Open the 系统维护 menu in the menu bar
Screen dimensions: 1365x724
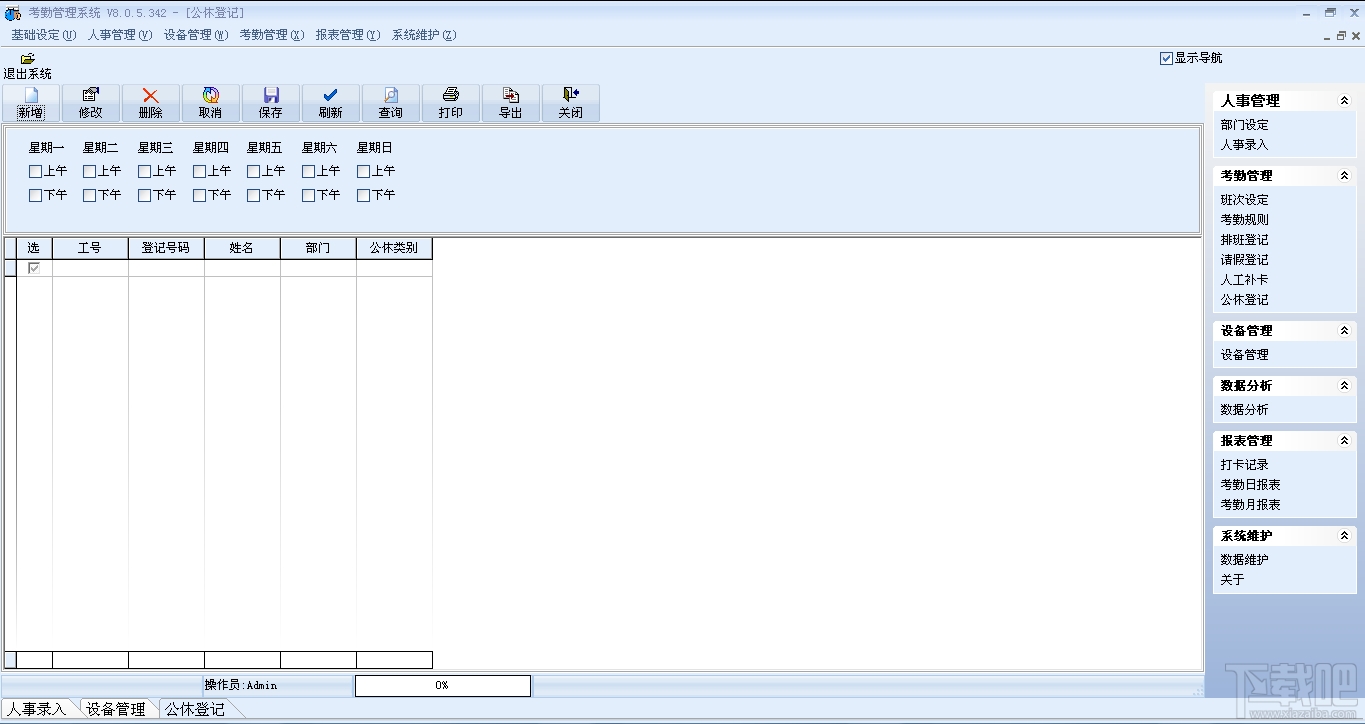[424, 35]
